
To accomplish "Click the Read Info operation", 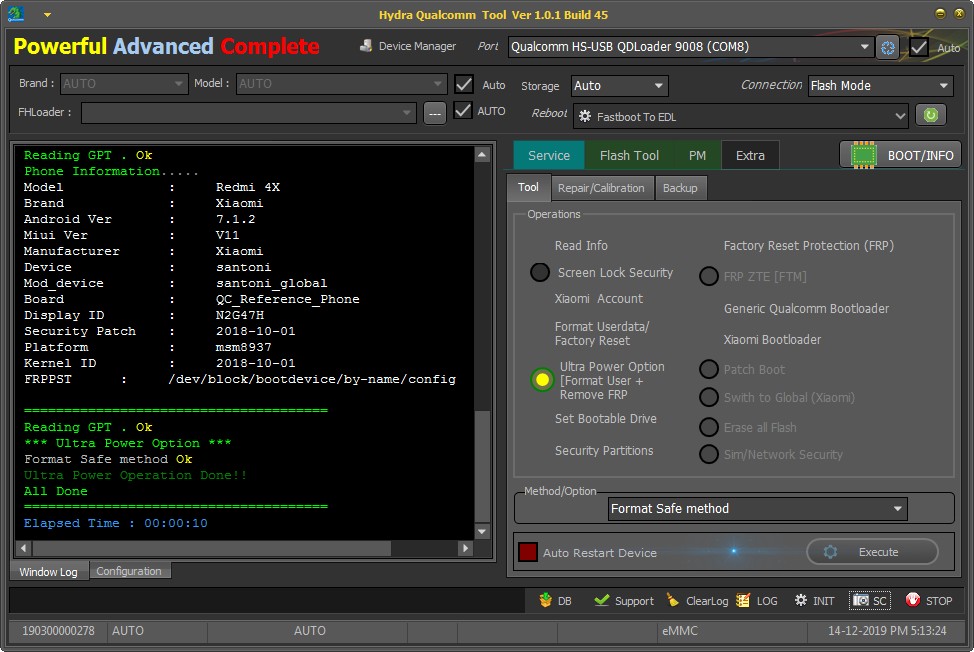I will click(581, 245).
